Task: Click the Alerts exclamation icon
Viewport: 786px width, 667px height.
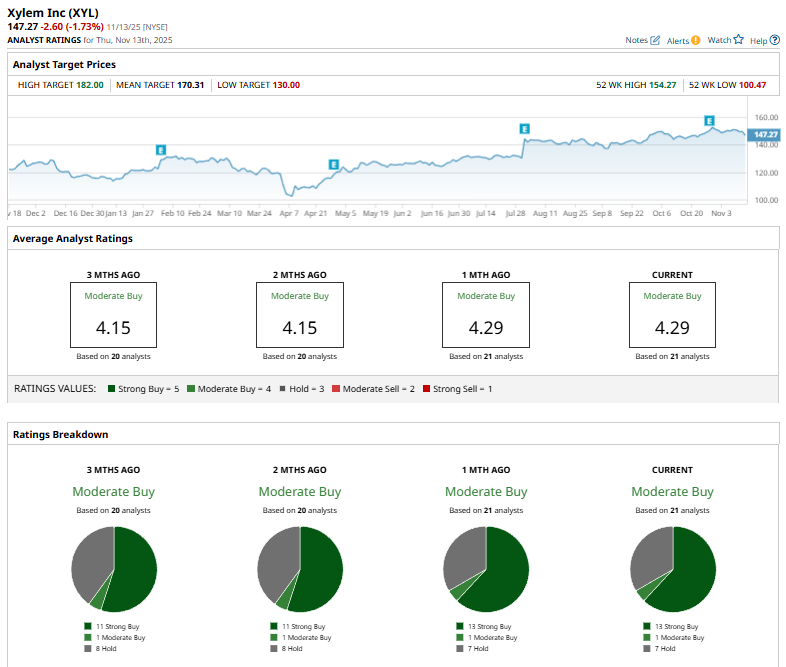Action: tap(695, 40)
